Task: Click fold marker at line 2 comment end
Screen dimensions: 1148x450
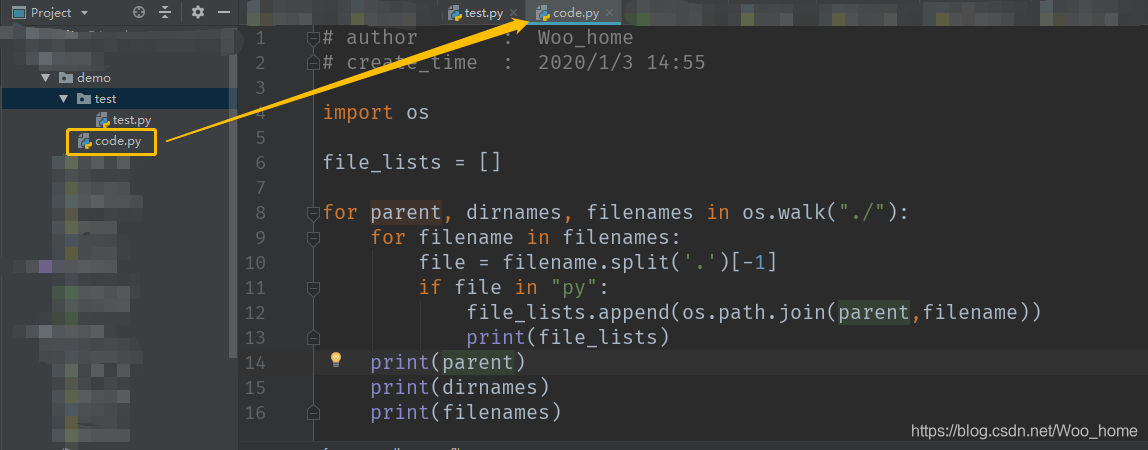Action: pos(313,63)
